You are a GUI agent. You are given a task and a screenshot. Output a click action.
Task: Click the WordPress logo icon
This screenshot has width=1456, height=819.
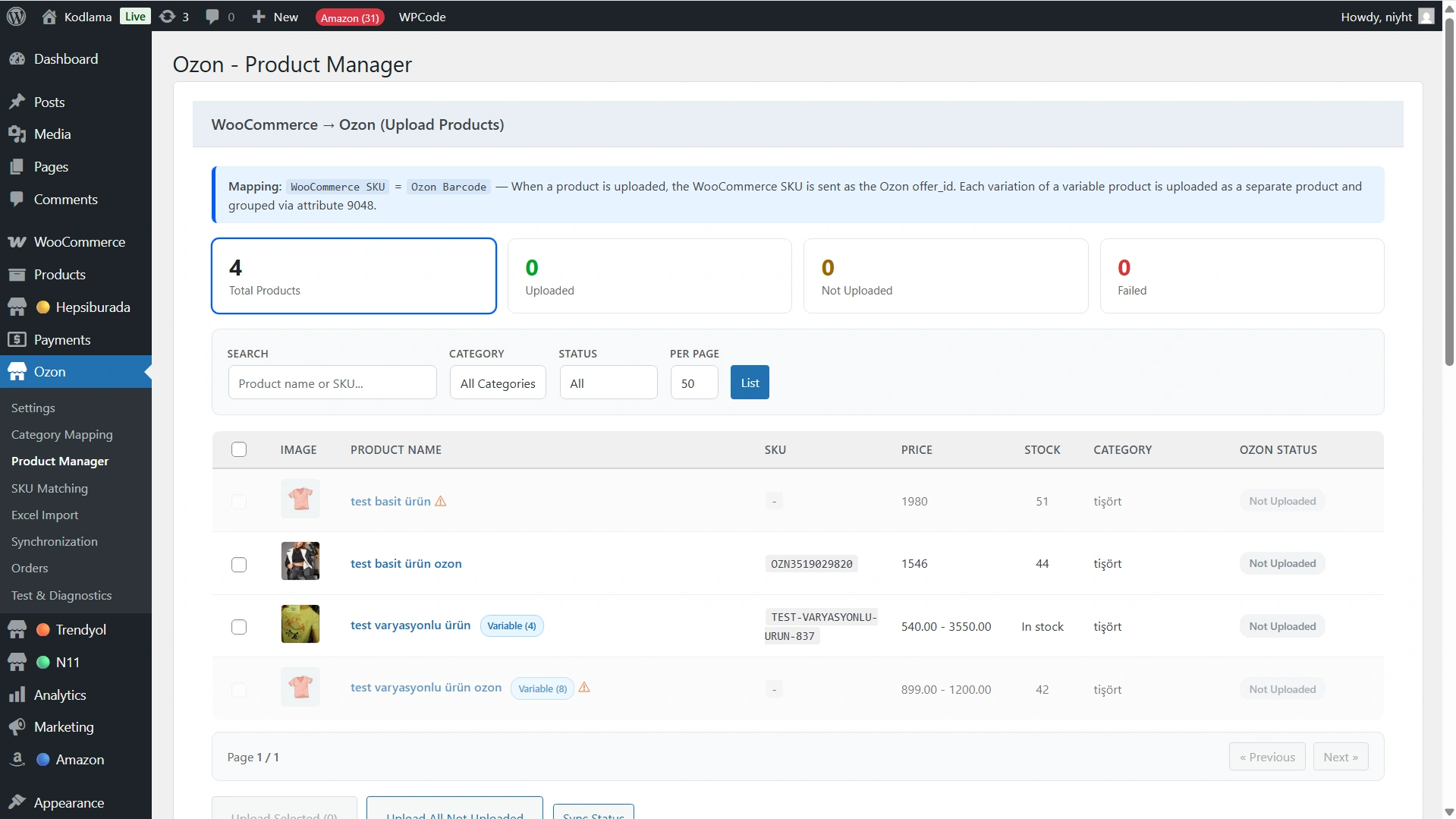click(x=17, y=17)
